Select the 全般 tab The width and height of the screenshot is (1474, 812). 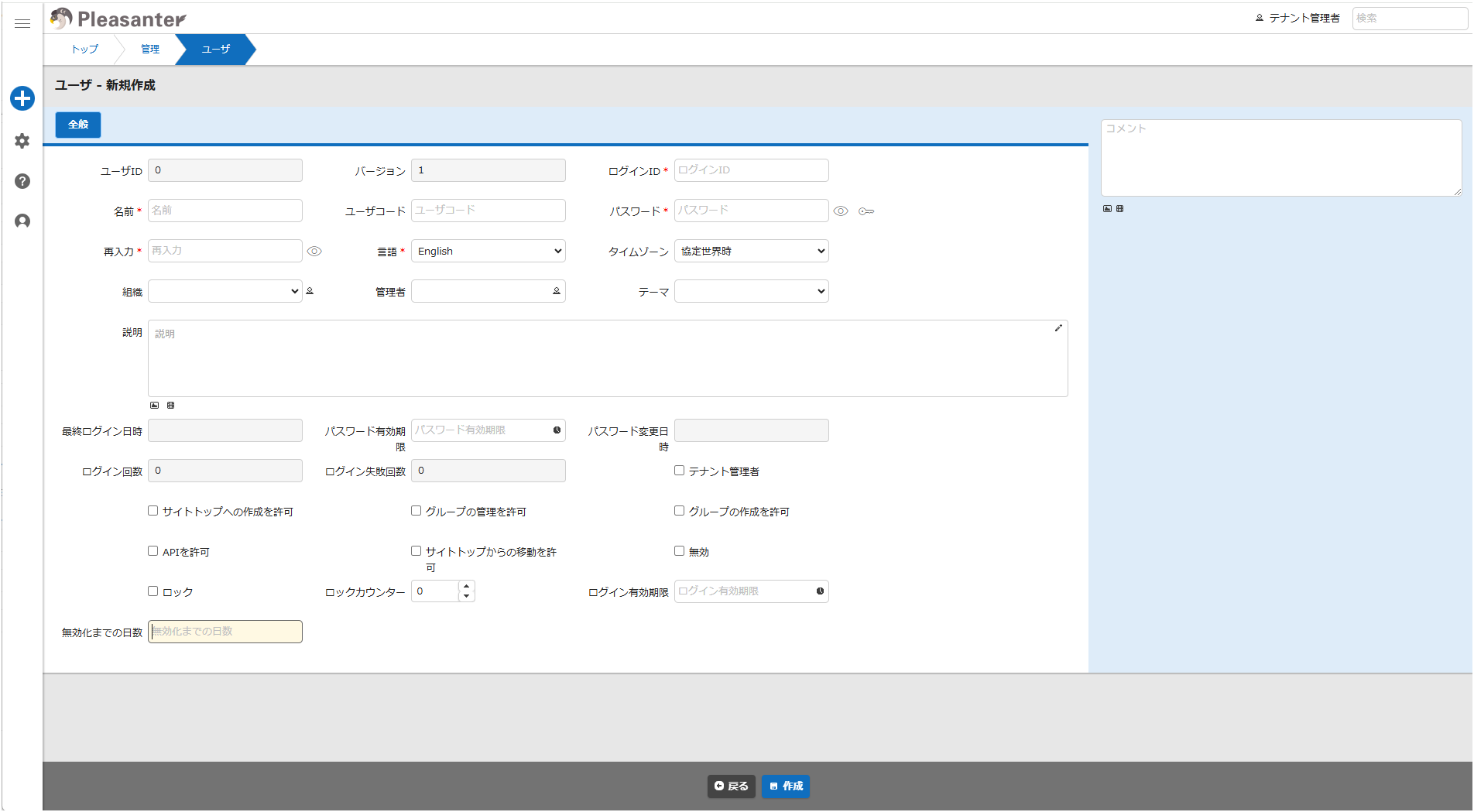(x=78, y=125)
